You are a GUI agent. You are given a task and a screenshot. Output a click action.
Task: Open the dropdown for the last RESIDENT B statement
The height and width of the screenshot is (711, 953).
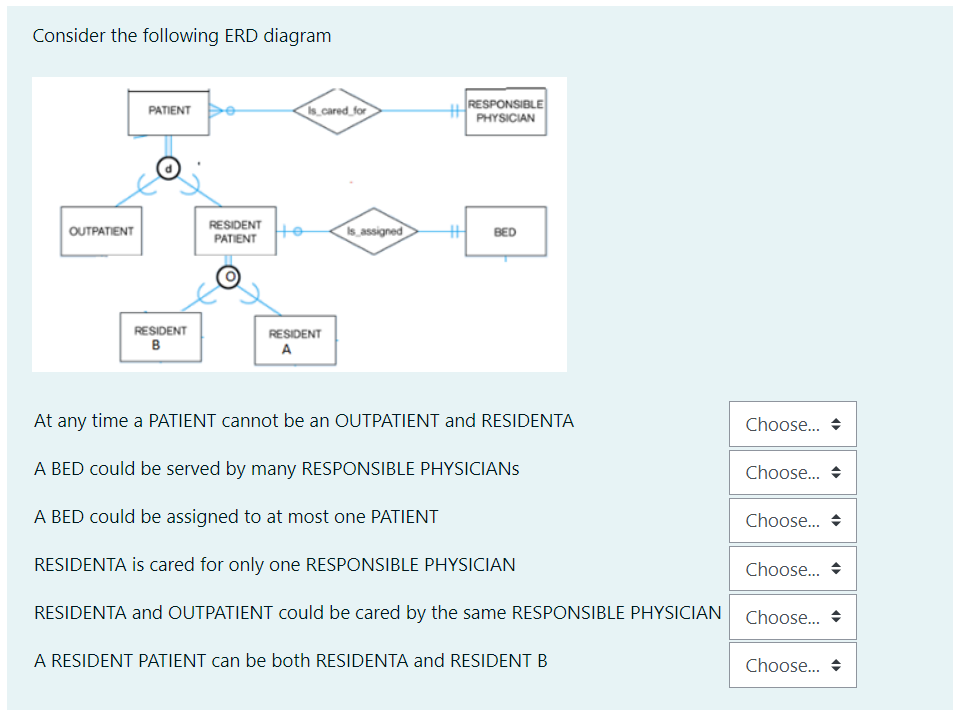click(792, 665)
